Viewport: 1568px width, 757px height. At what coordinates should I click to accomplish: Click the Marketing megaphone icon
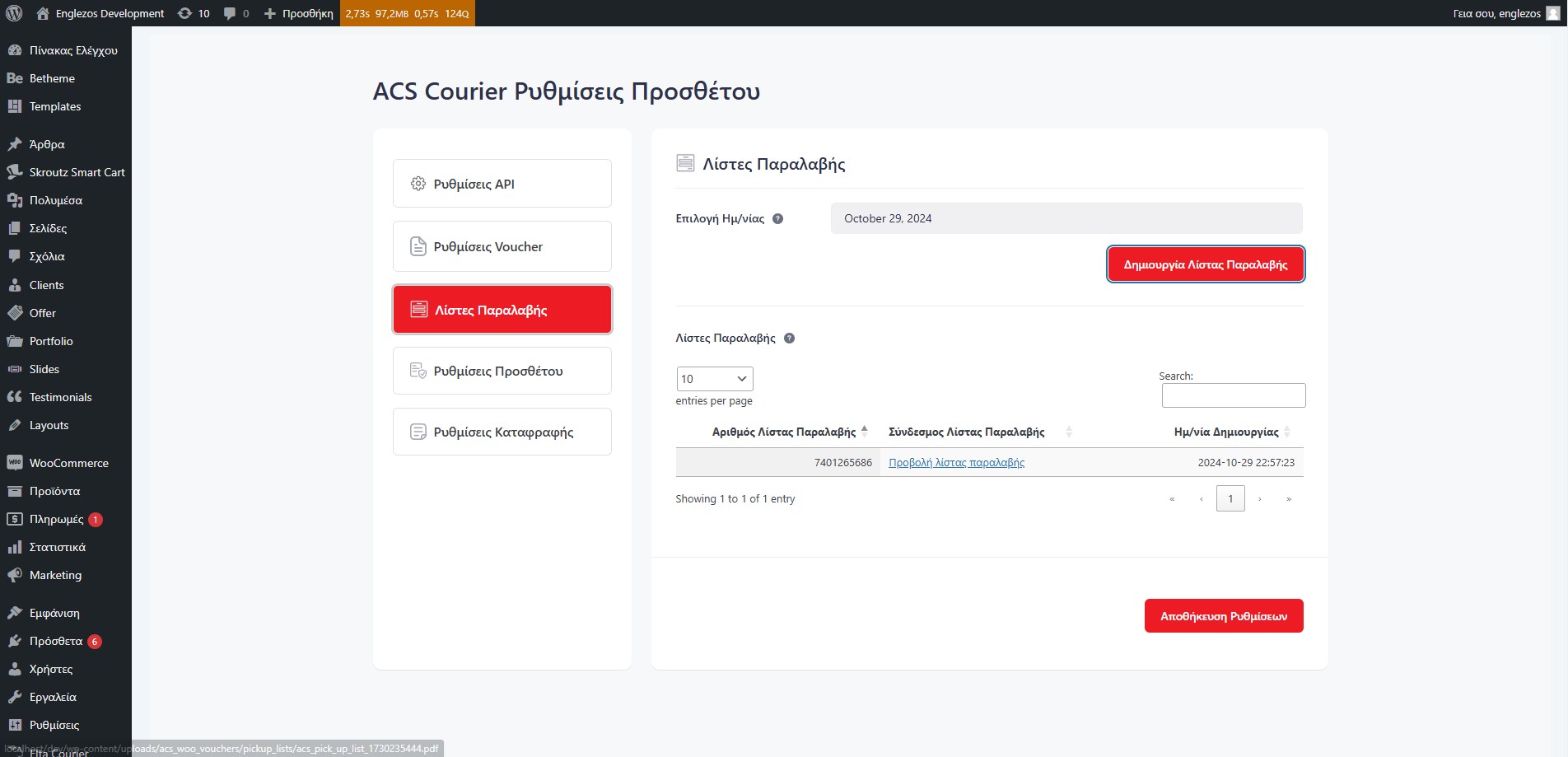tap(15, 575)
